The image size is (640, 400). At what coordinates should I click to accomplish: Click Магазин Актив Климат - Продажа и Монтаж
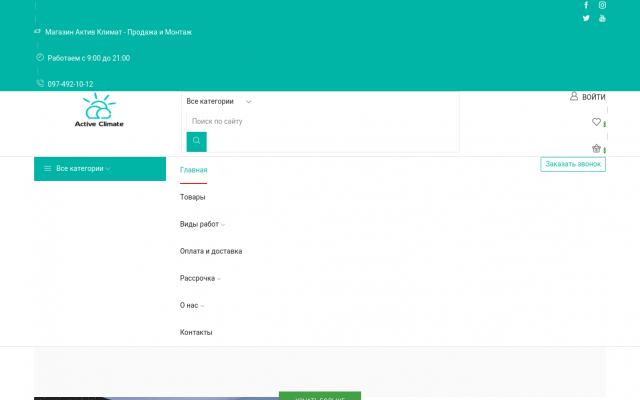pos(118,32)
